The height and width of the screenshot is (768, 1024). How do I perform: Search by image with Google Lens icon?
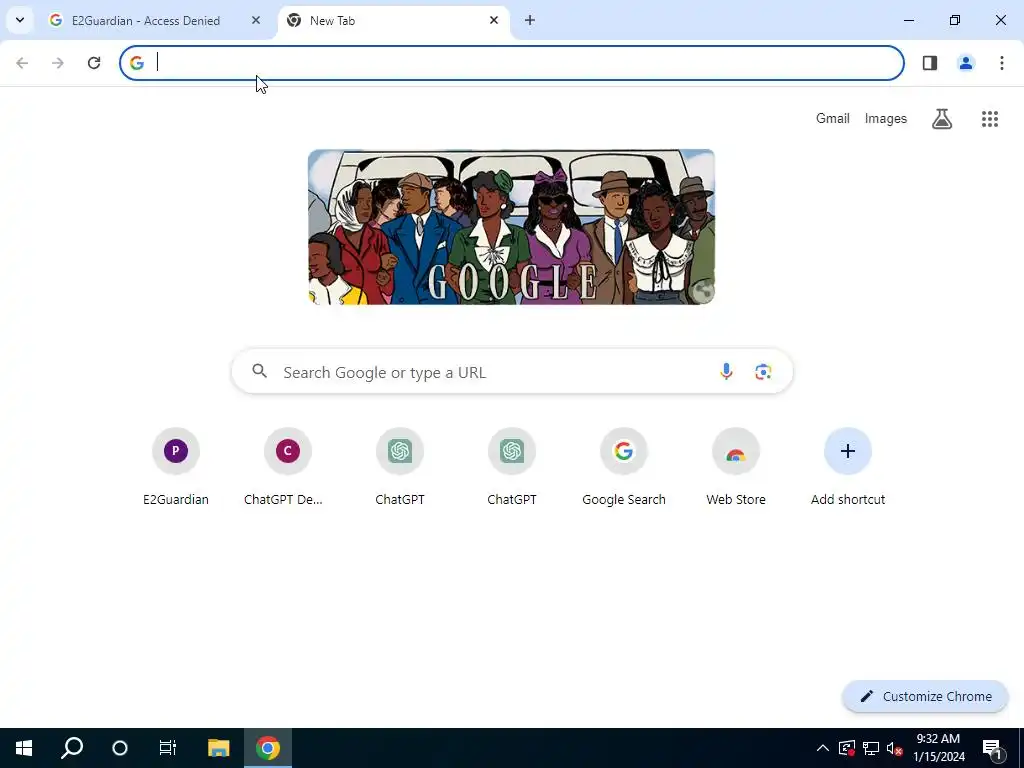[763, 372]
